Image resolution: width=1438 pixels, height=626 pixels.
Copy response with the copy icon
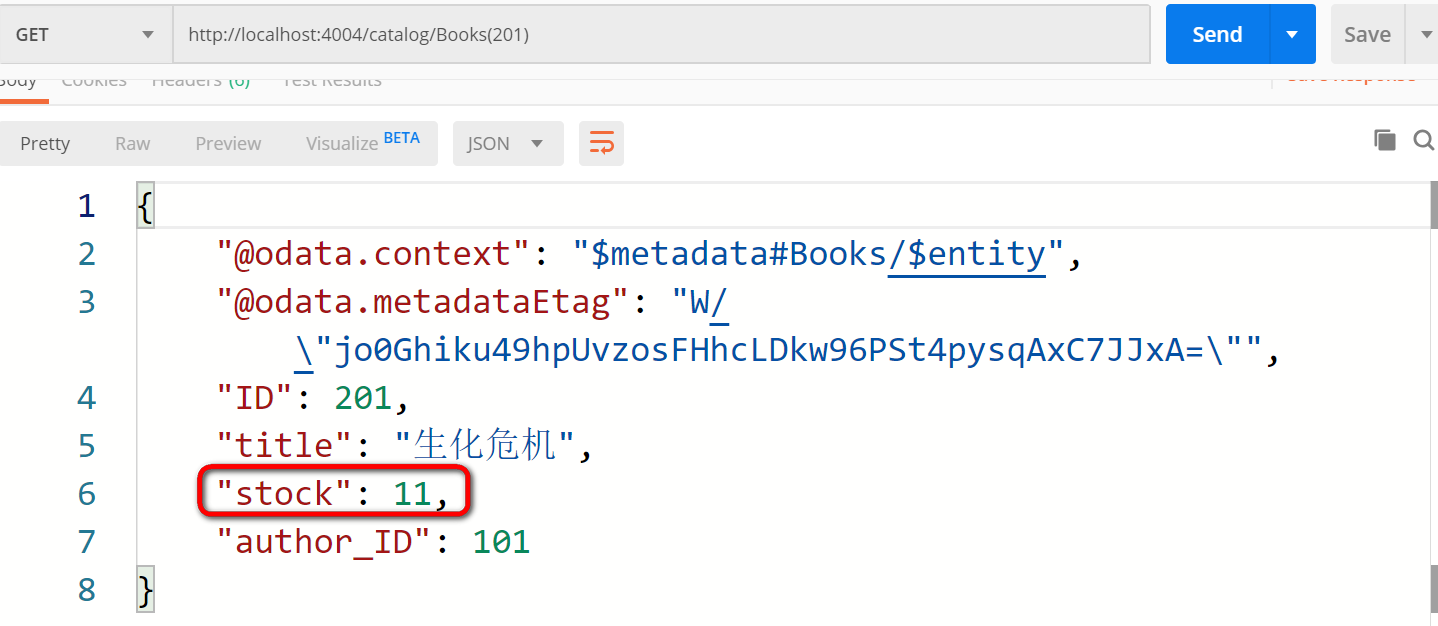1385,140
